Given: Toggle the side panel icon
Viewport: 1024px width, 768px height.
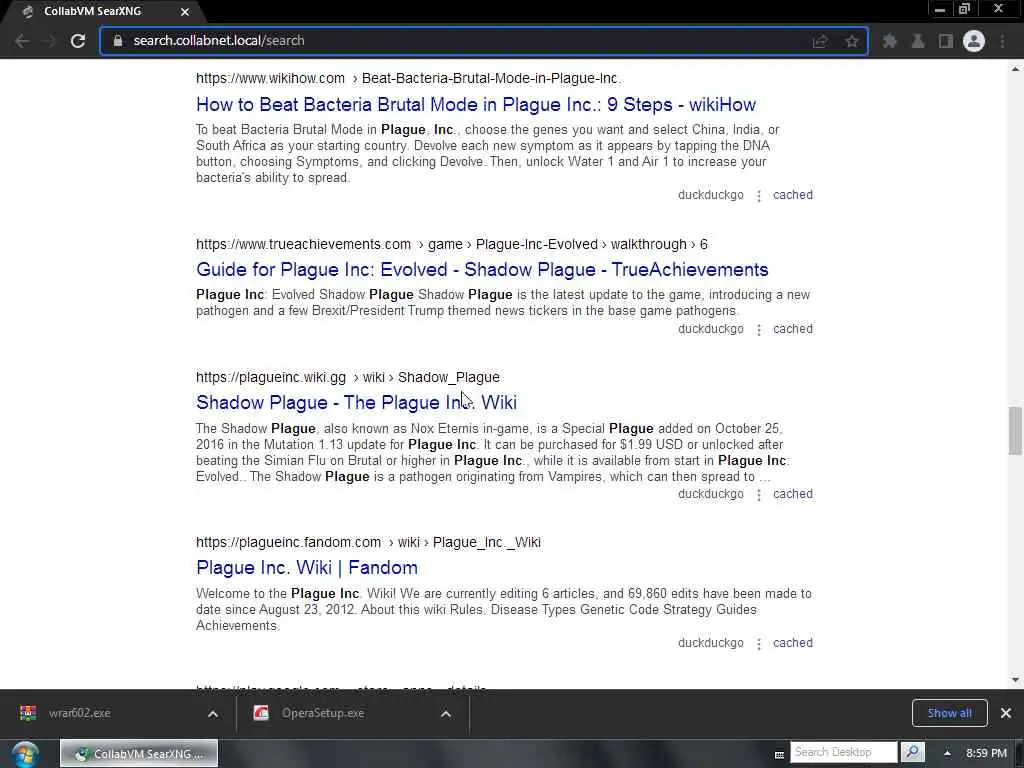Looking at the screenshot, I should click(x=946, y=41).
